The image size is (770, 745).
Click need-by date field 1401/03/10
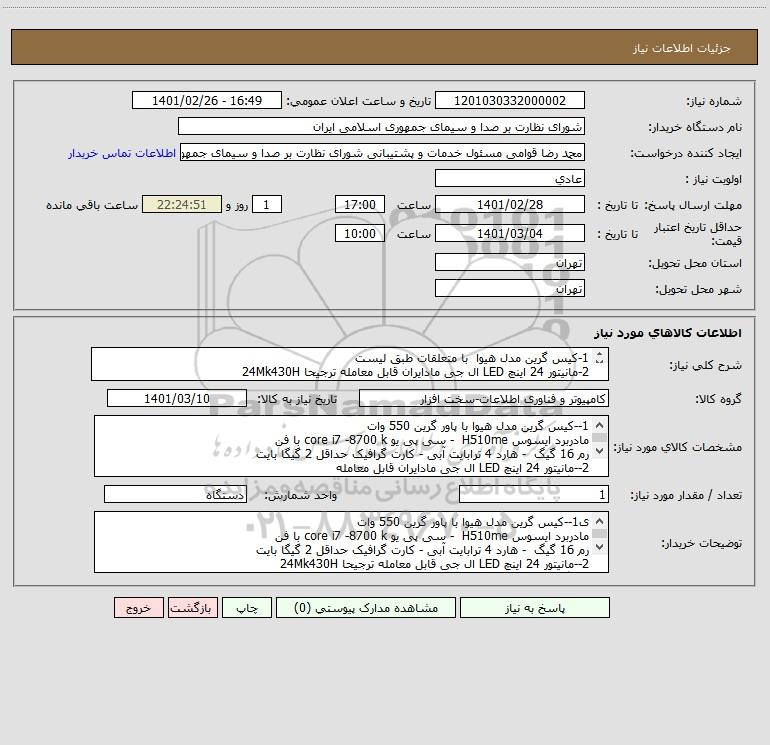(x=177, y=398)
